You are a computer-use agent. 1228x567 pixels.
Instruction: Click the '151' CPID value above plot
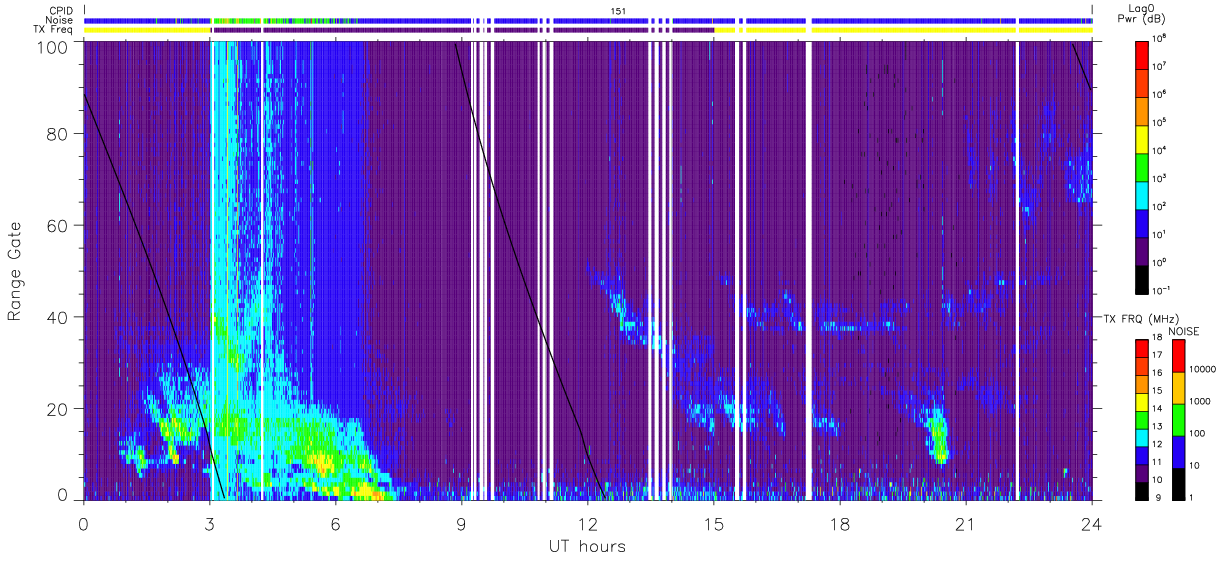pos(618,11)
